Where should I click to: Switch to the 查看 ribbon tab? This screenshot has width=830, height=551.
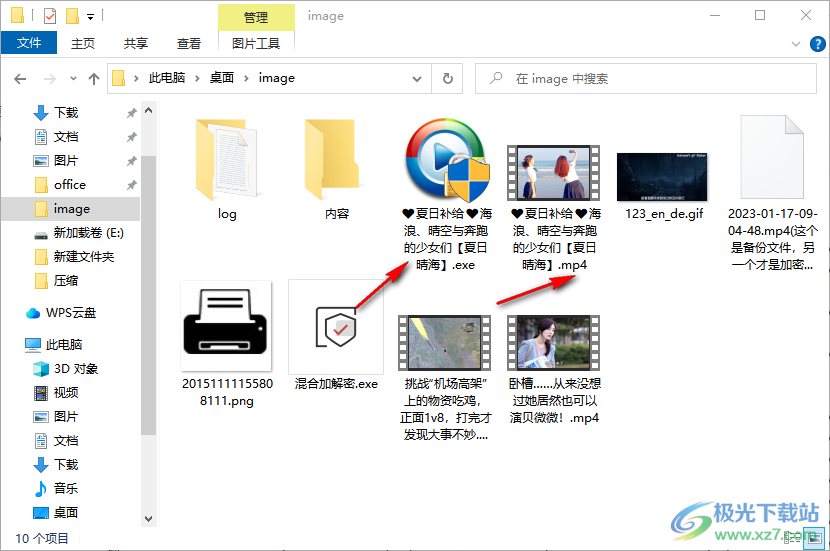click(188, 43)
